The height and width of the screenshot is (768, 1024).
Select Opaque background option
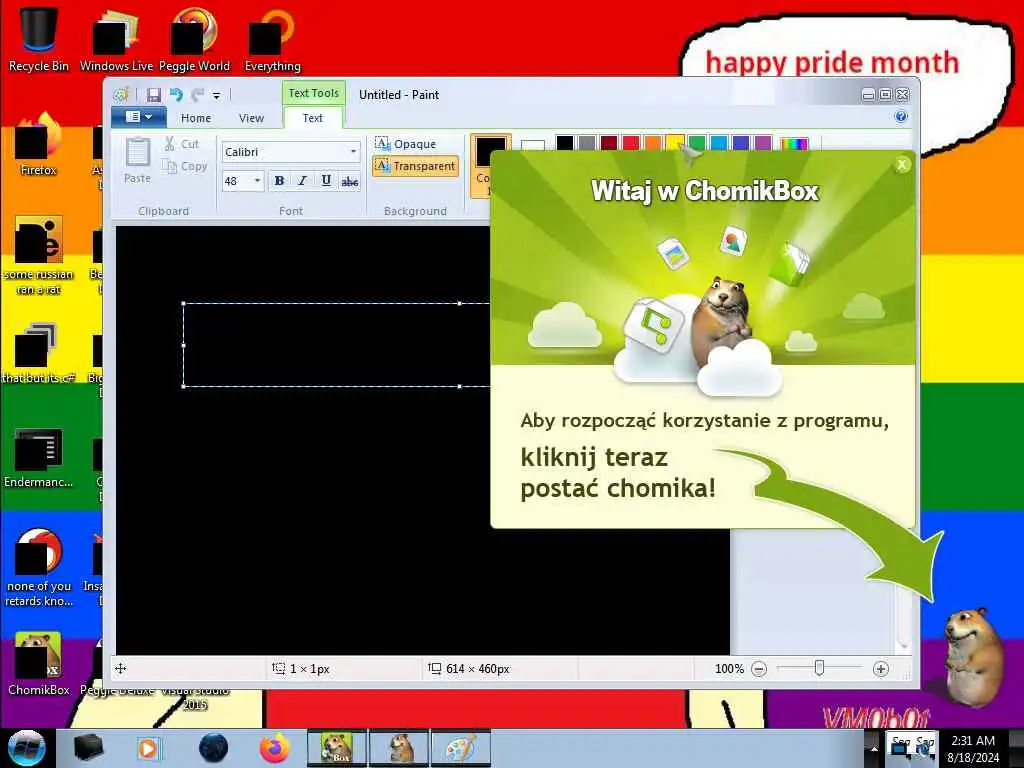click(x=406, y=144)
